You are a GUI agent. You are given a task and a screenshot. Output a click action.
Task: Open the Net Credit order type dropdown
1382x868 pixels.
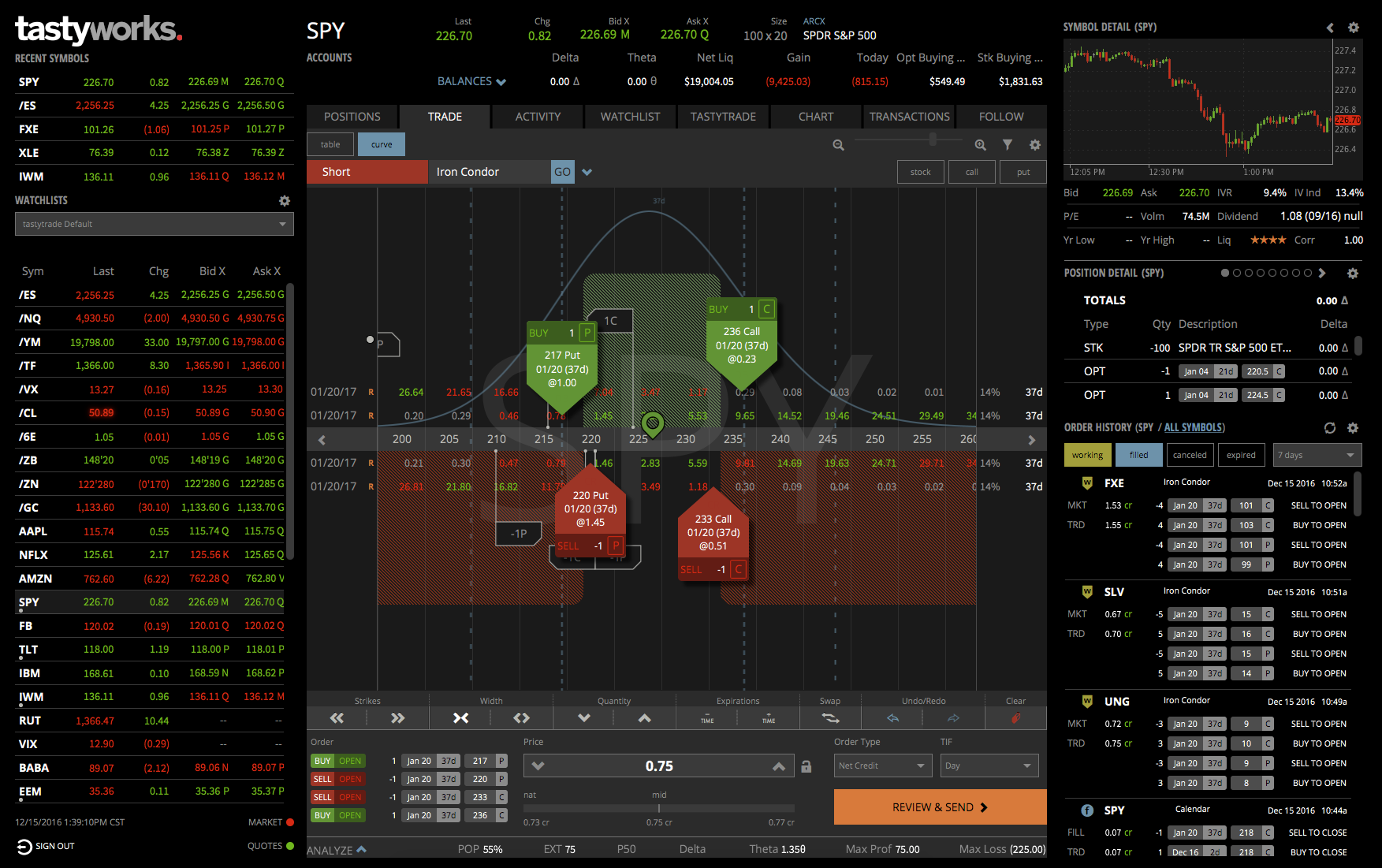point(881,765)
